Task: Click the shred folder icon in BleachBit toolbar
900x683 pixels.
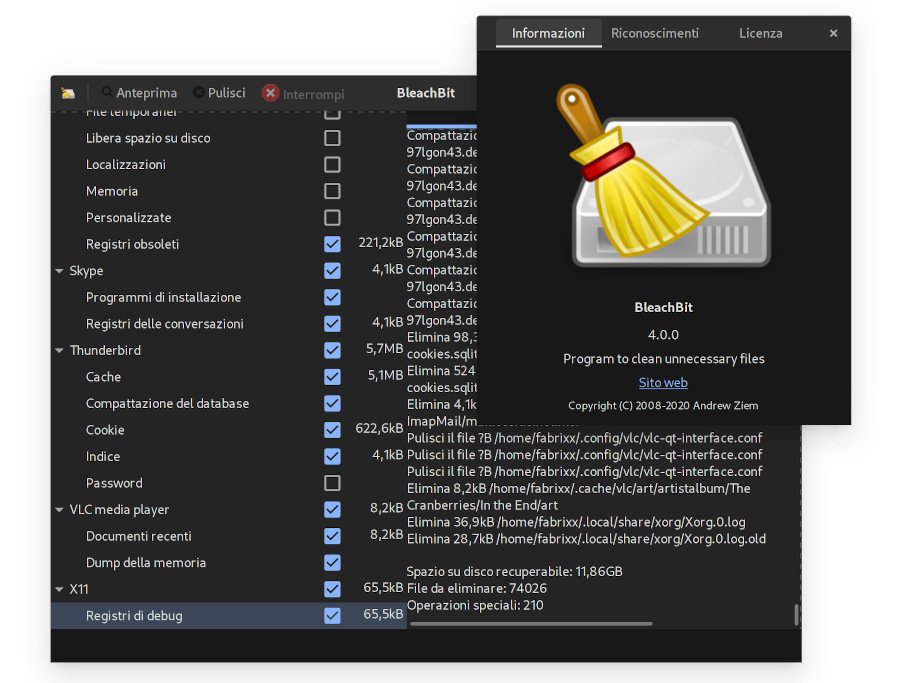Action: (68, 93)
